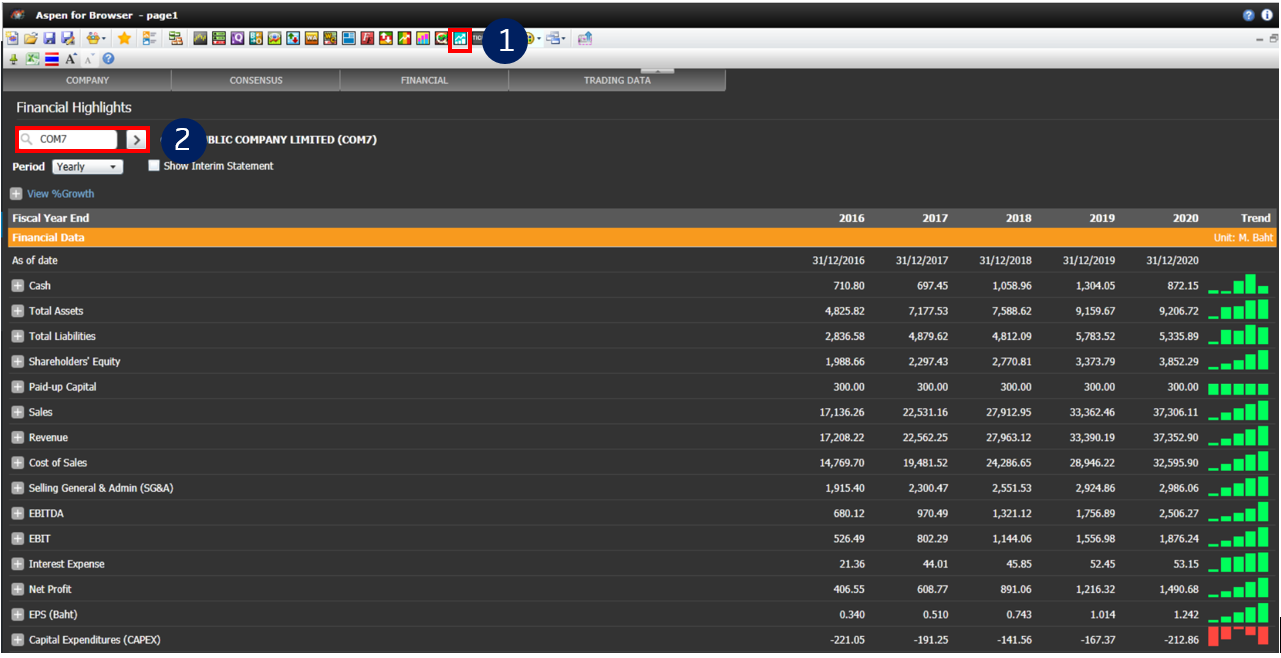Expand the Cash row
Image resolution: width=1281 pixels, height=658 pixels.
click(17, 286)
